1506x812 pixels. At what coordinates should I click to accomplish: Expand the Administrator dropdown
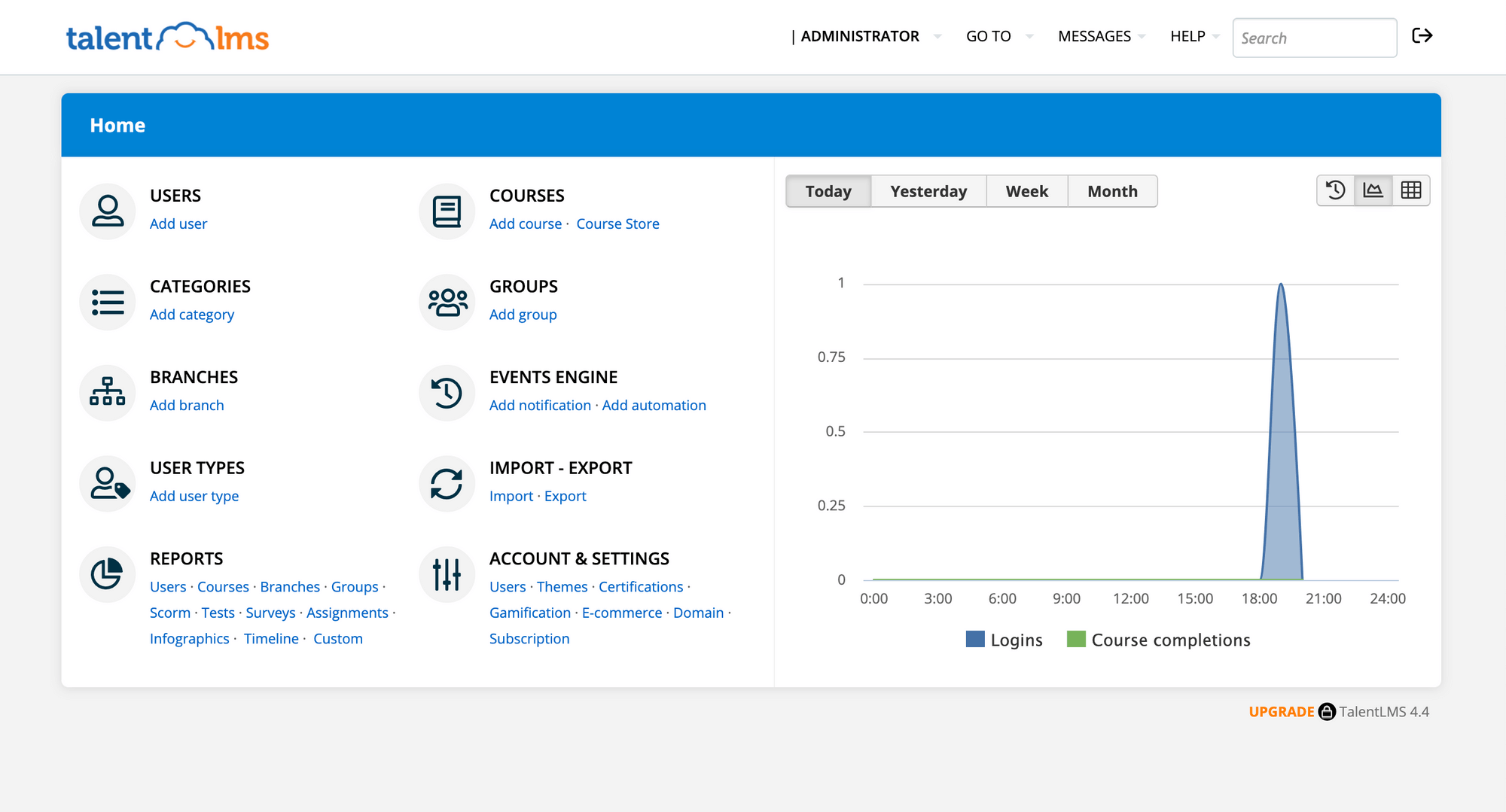pos(860,36)
